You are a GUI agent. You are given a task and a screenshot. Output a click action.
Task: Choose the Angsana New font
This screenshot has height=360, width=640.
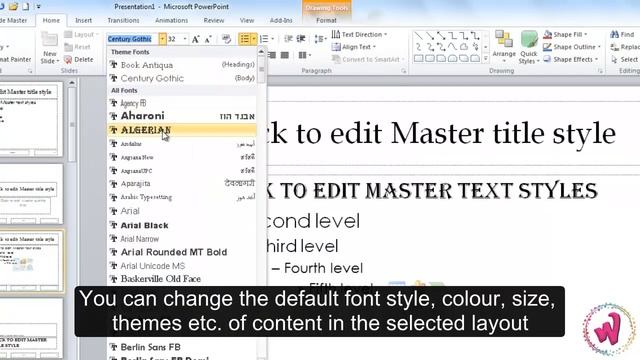pos(182,157)
